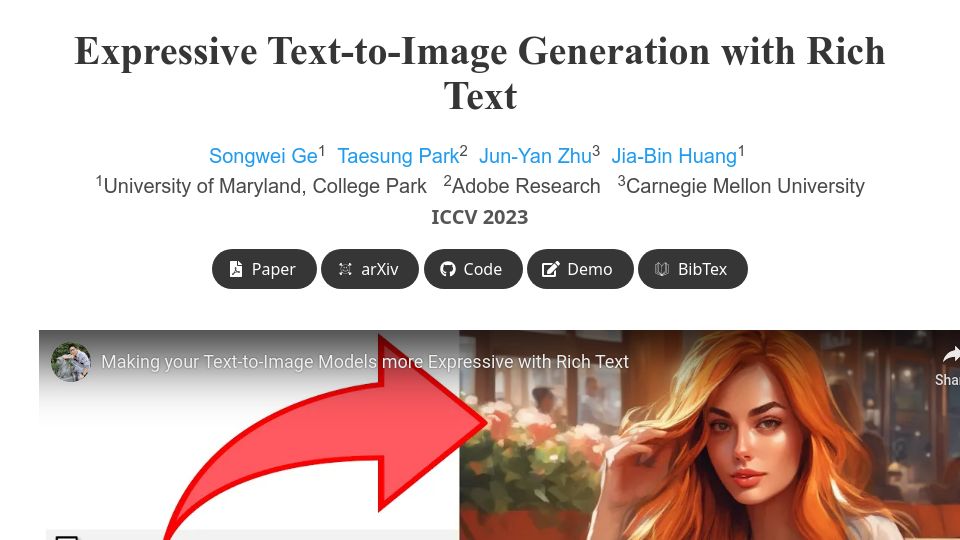Visit Taesung Park's author page
This screenshot has height=540, width=960.
coord(398,156)
